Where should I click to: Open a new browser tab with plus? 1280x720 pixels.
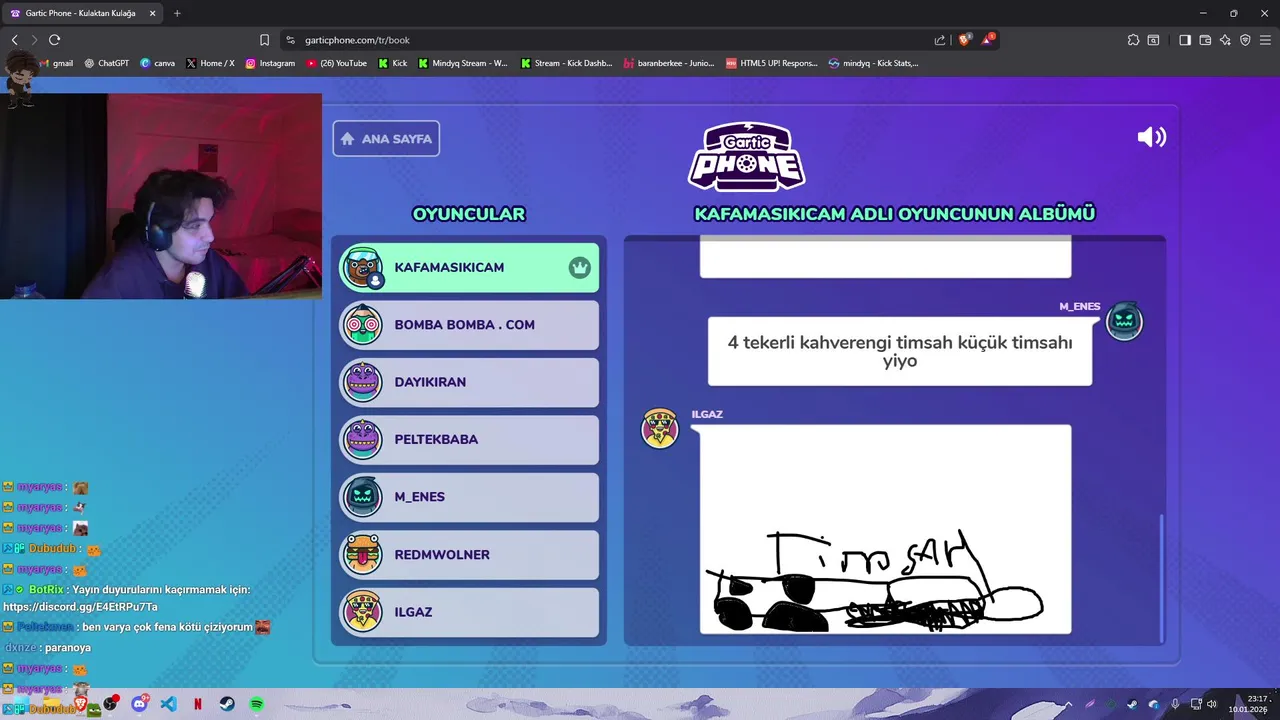tap(177, 13)
